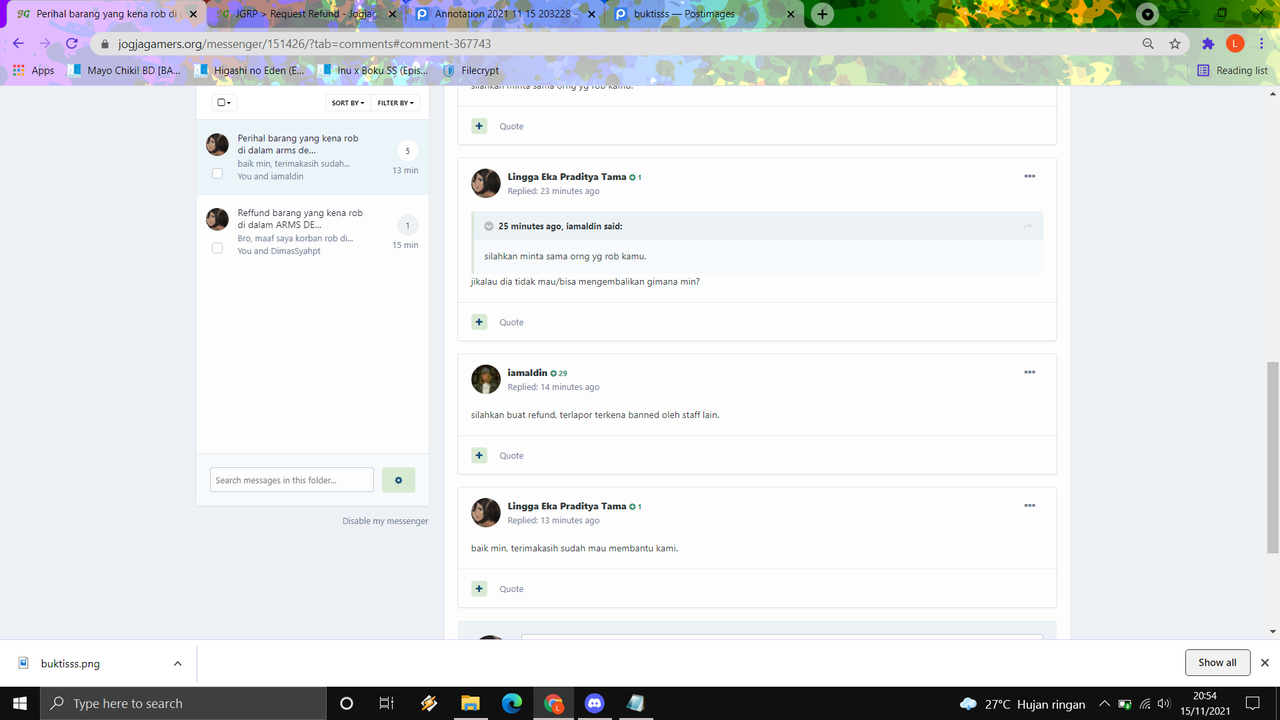Image resolution: width=1280 pixels, height=720 pixels.
Task: Open the buktisss.png downloaded file
Action: (x=70, y=663)
